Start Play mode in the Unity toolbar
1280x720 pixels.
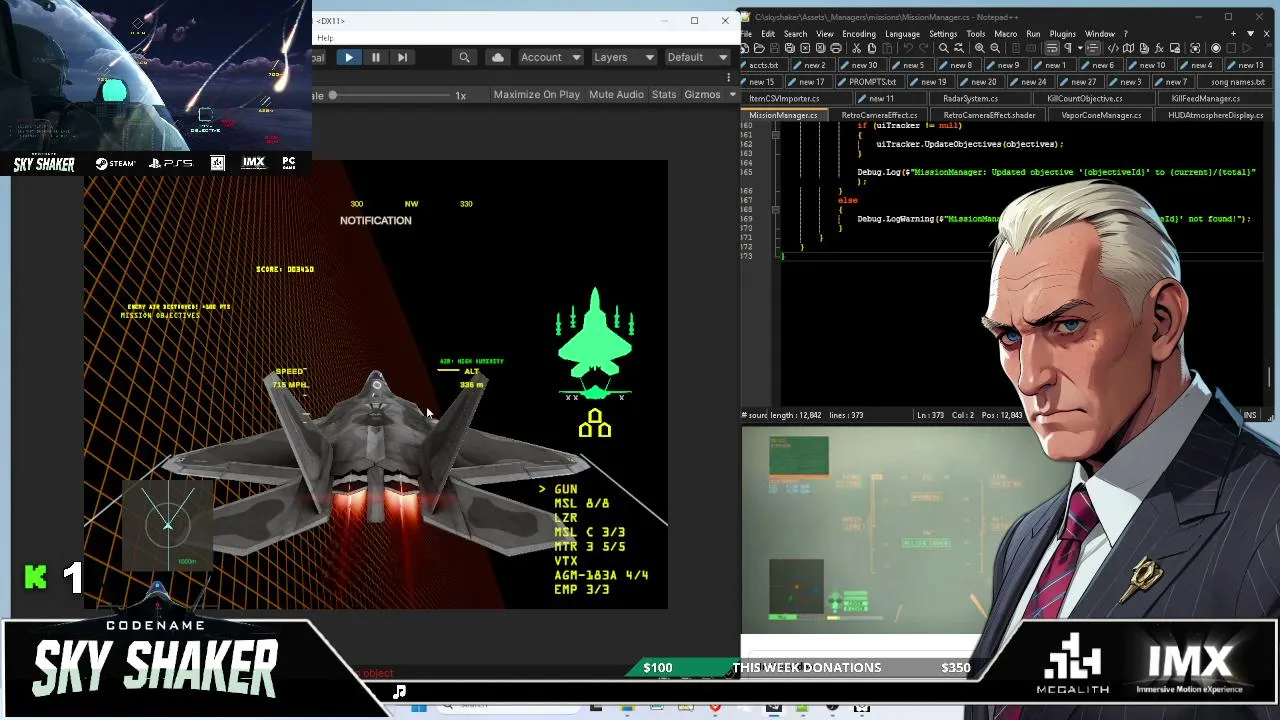(348, 58)
